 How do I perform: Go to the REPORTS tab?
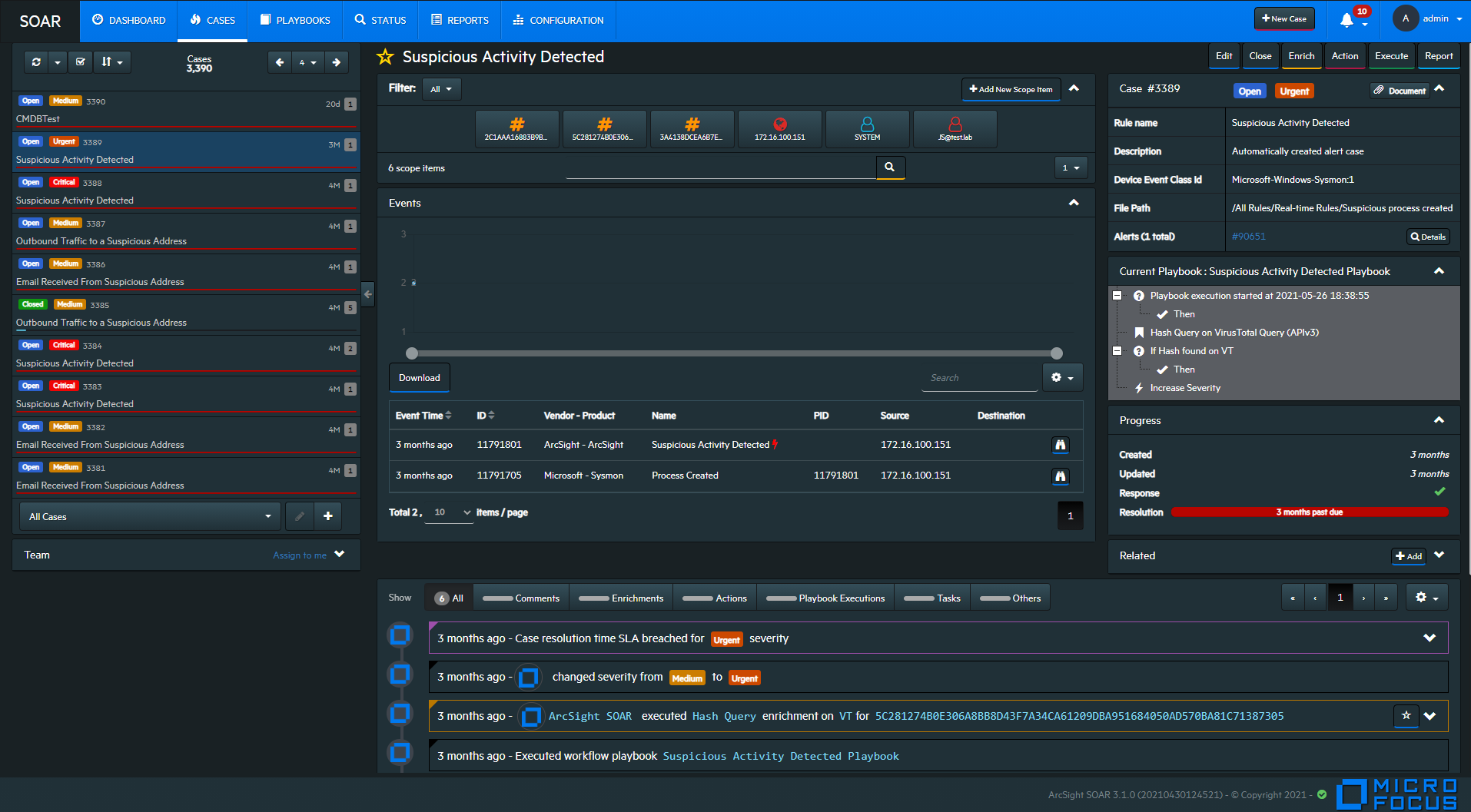click(x=460, y=21)
